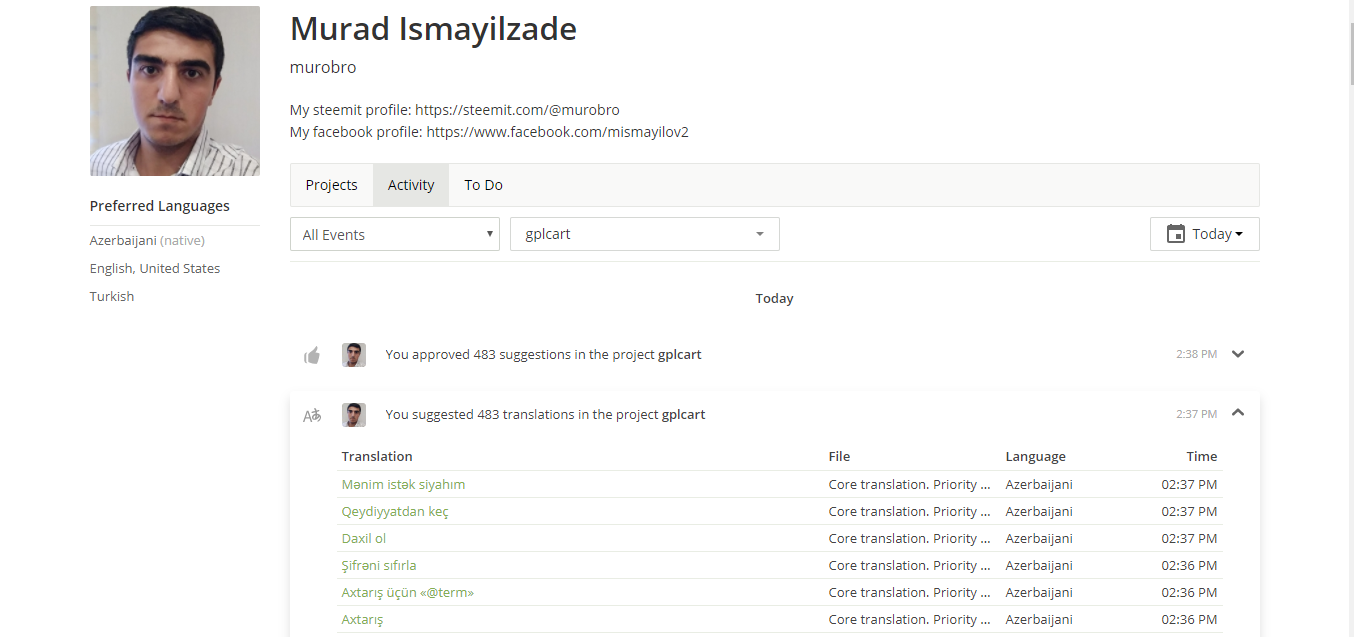Click the Time column header

click(x=1202, y=456)
